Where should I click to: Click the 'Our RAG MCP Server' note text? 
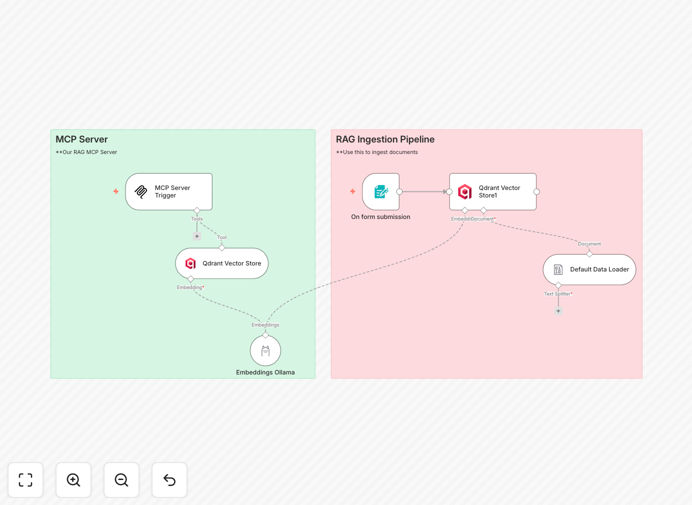pyautogui.click(x=86, y=152)
